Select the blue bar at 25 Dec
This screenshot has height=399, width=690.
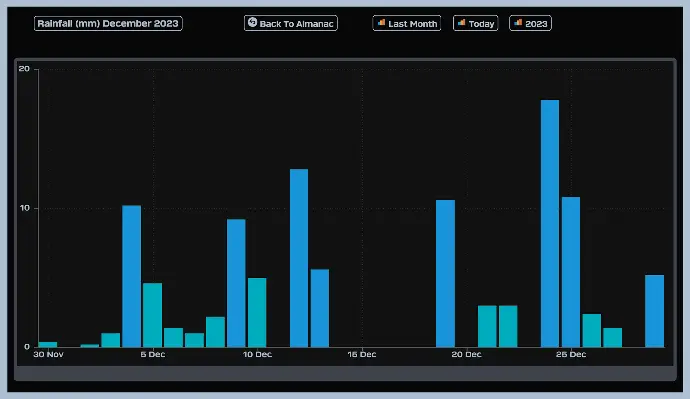point(571,272)
